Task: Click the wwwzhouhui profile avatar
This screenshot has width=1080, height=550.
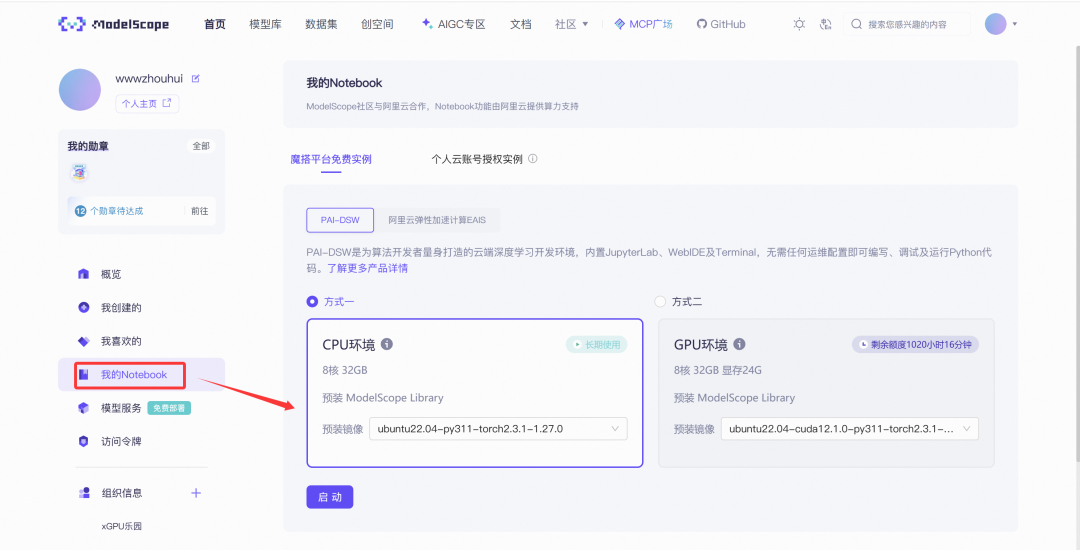Action: click(80, 89)
